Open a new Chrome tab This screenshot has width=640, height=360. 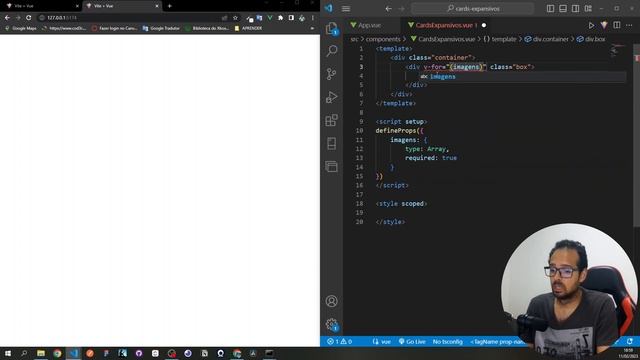(169, 6)
